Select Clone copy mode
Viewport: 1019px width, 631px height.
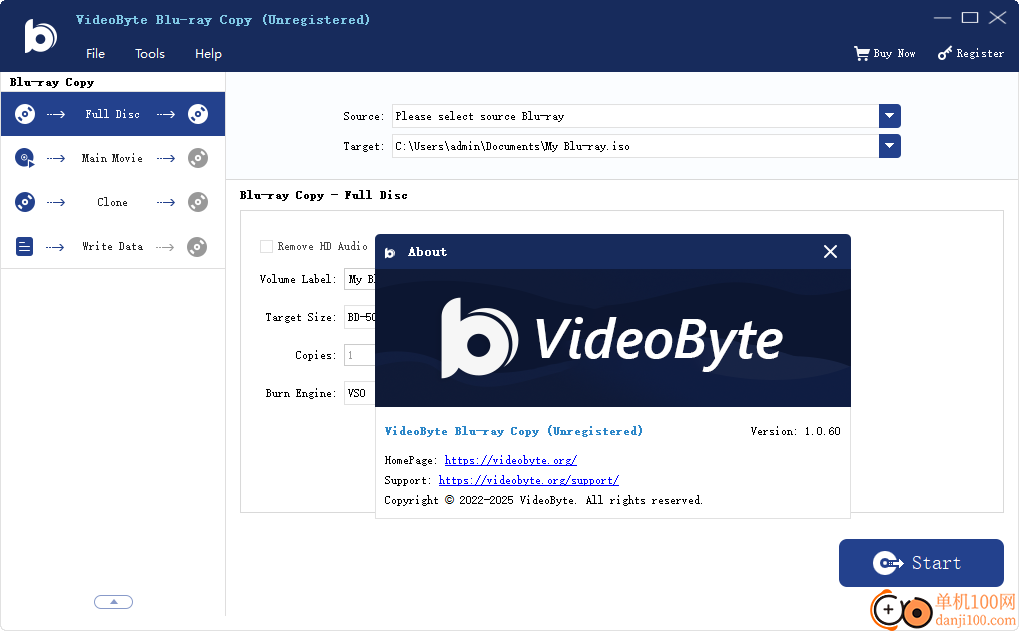click(x=113, y=202)
